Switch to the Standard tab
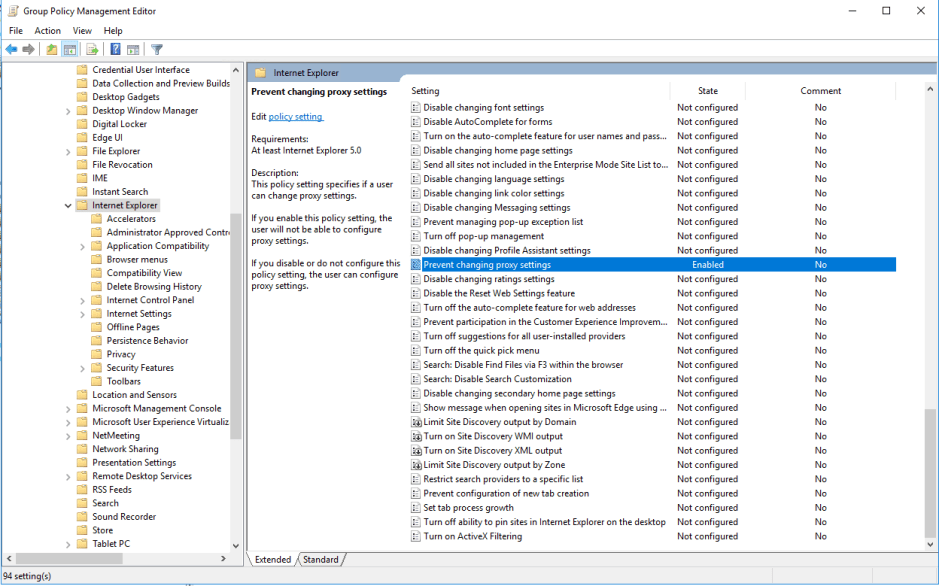 (321, 559)
